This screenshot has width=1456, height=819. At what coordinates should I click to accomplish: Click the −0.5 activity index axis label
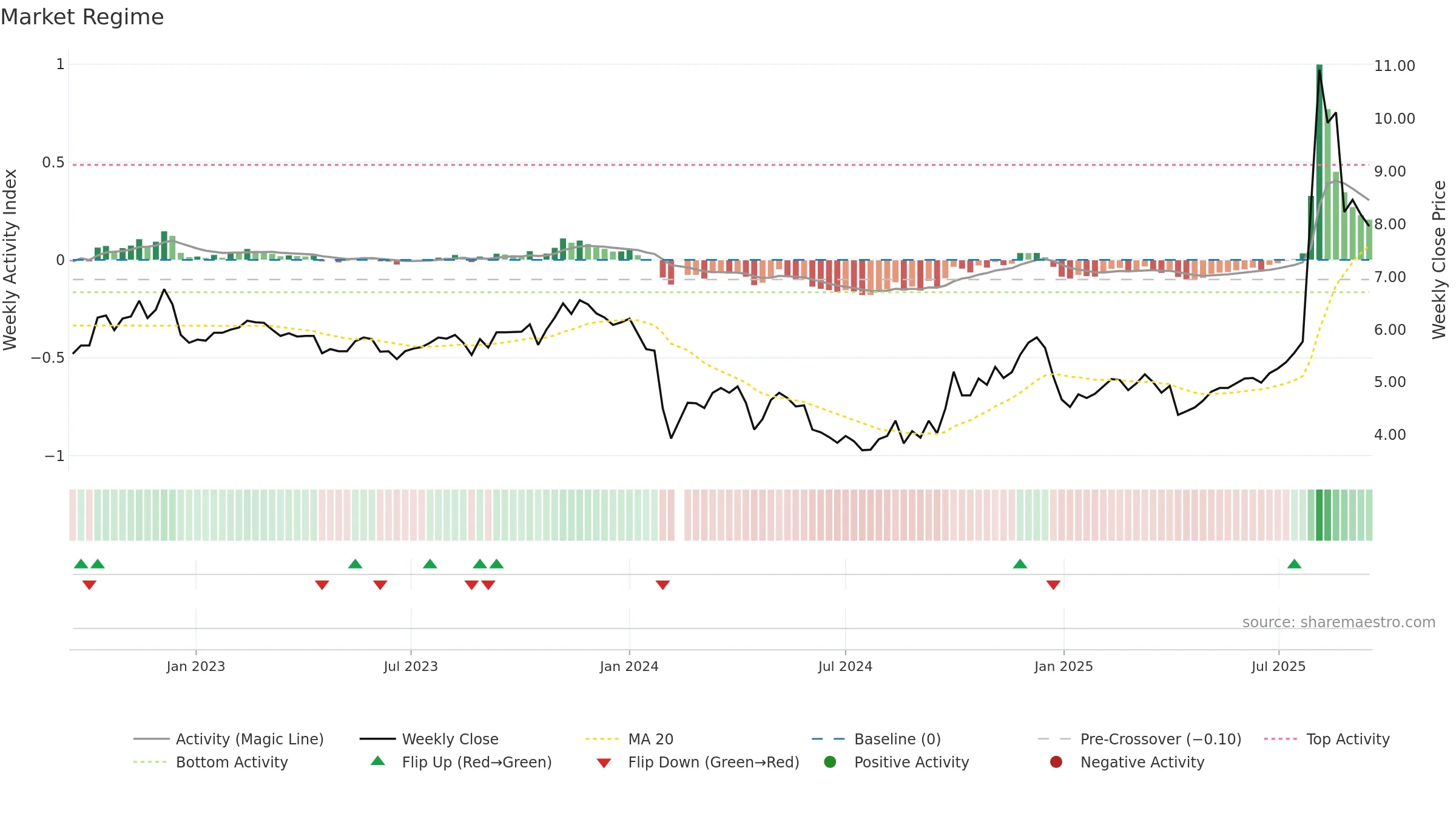48,357
